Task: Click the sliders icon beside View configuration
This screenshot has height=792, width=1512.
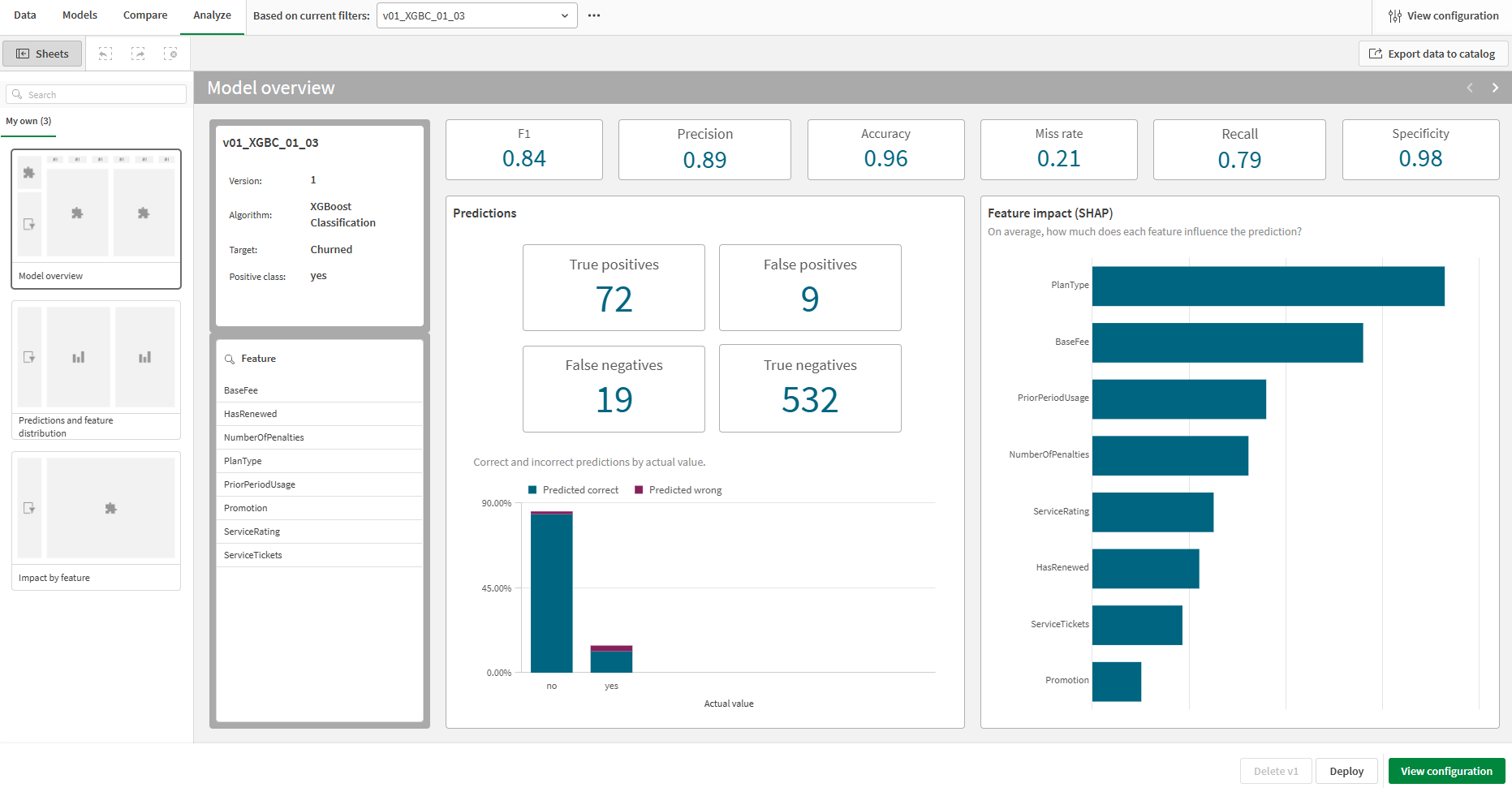Action: pos(1395,15)
